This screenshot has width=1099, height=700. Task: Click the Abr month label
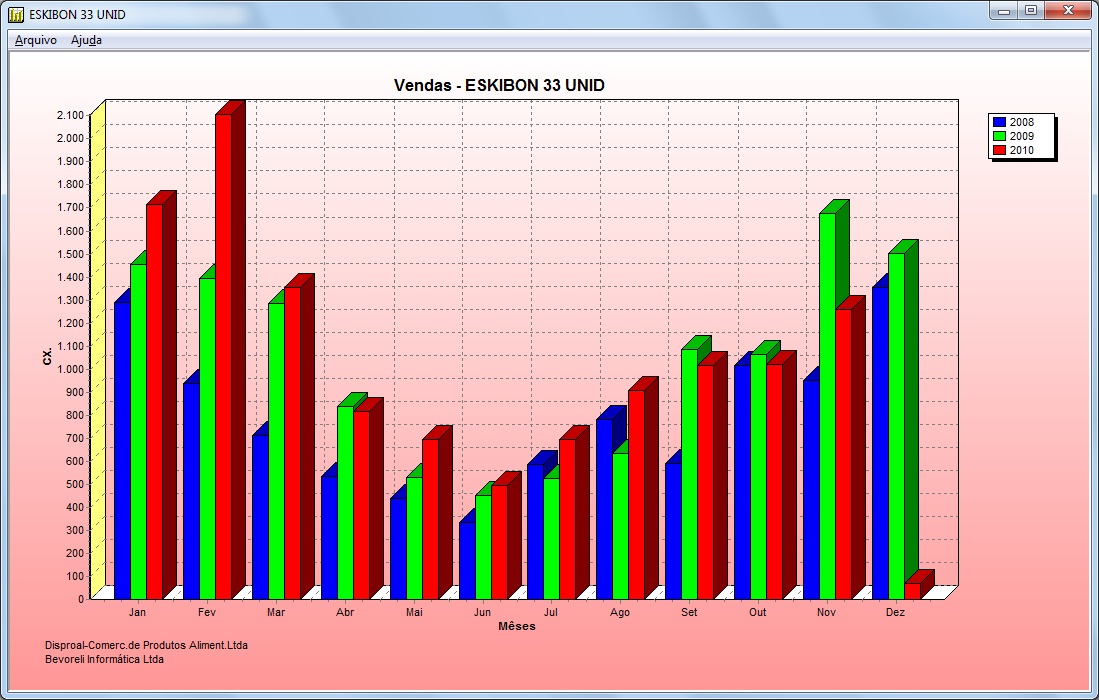(x=345, y=612)
